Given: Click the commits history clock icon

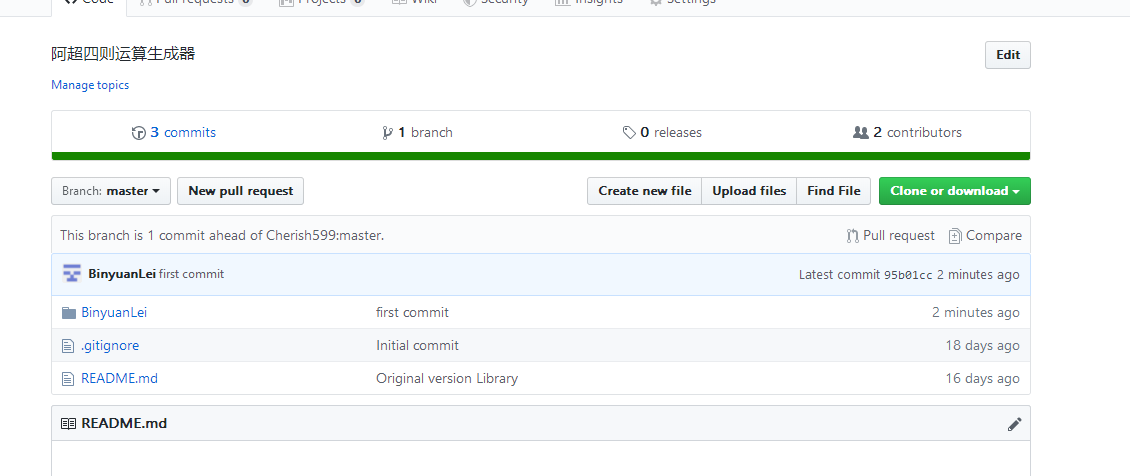Looking at the screenshot, I should [138, 133].
